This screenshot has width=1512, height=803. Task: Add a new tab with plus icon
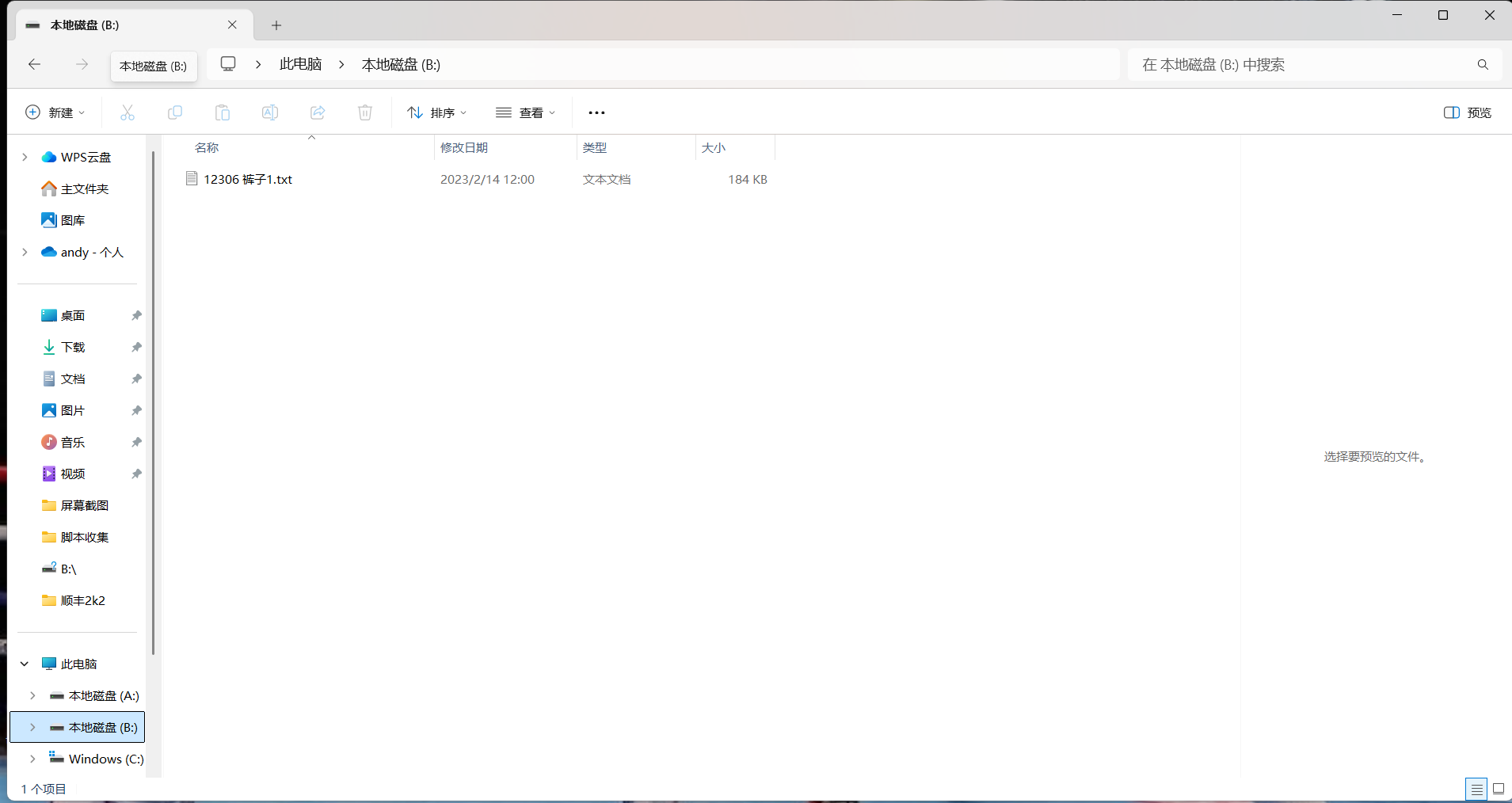point(276,25)
